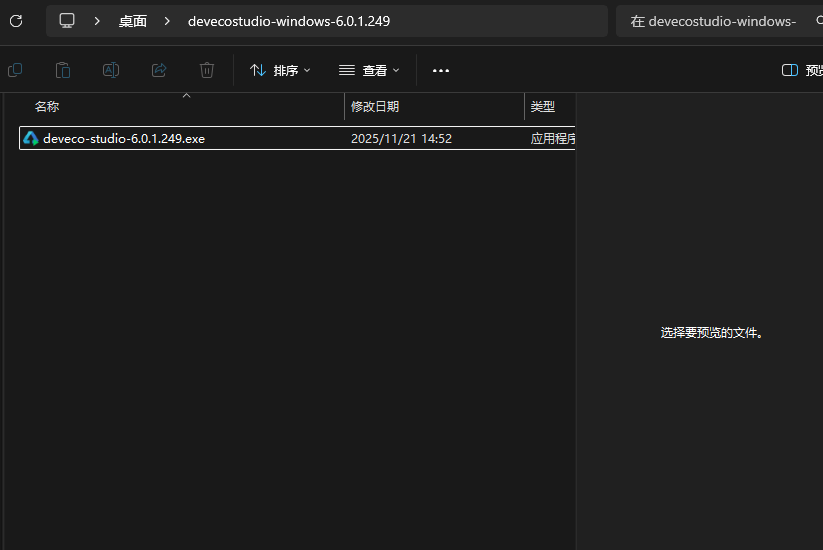The image size is (823, 550).
Task: Select the devecostudio-windows-6.0.1.249 breadcrumb
Action: tap(289, 21)
